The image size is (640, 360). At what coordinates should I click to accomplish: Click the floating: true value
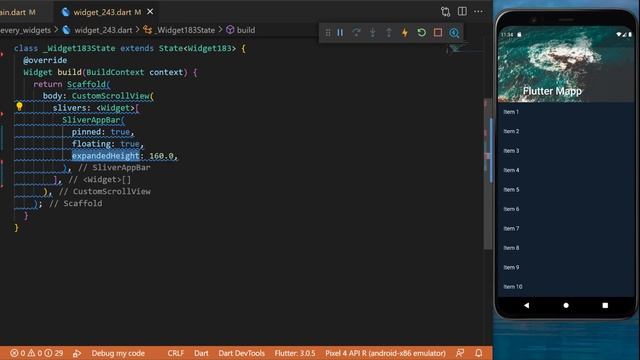130,144
